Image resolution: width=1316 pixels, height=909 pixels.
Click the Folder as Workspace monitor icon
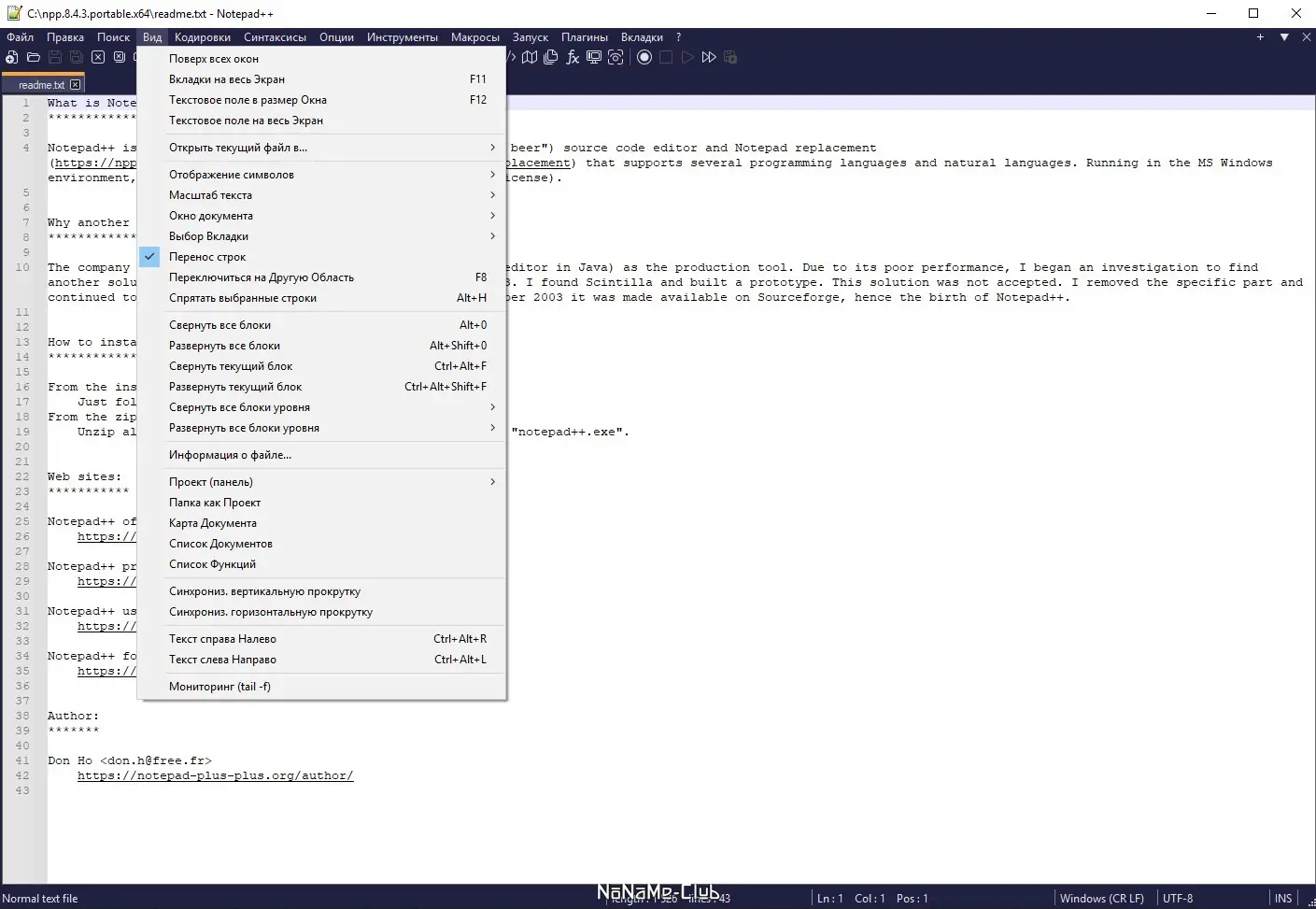pyautogui.click(x=594, y=57)
